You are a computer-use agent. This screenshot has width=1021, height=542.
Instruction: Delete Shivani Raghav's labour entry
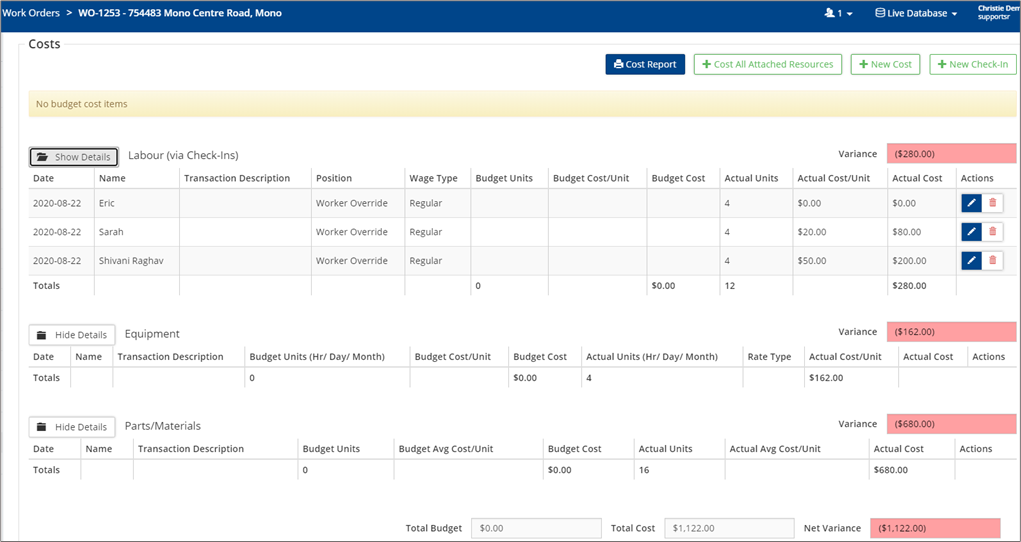(992, 261)
